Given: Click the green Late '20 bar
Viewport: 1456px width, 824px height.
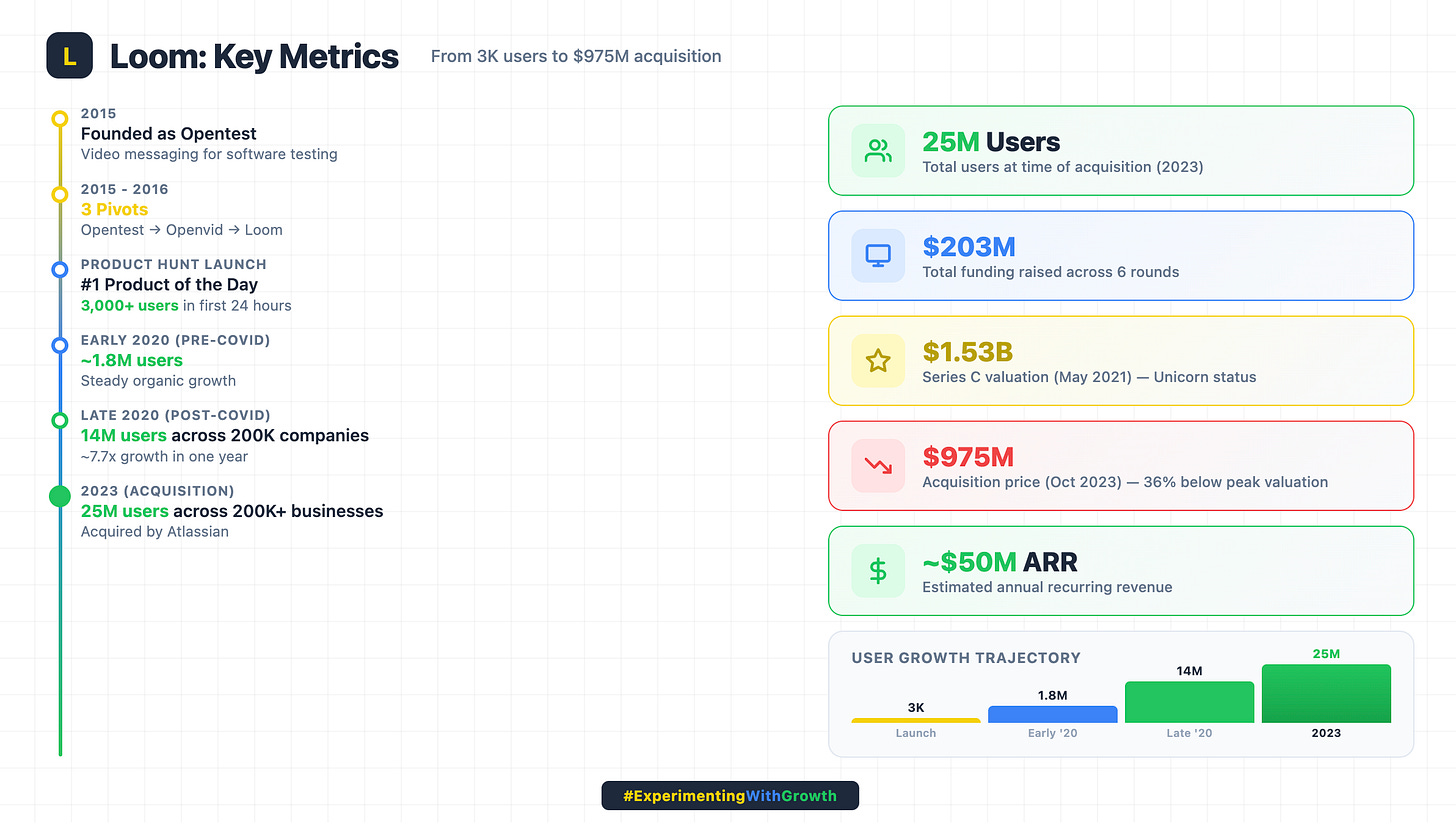Looking at the screenshot, I should pos(1189,702).
